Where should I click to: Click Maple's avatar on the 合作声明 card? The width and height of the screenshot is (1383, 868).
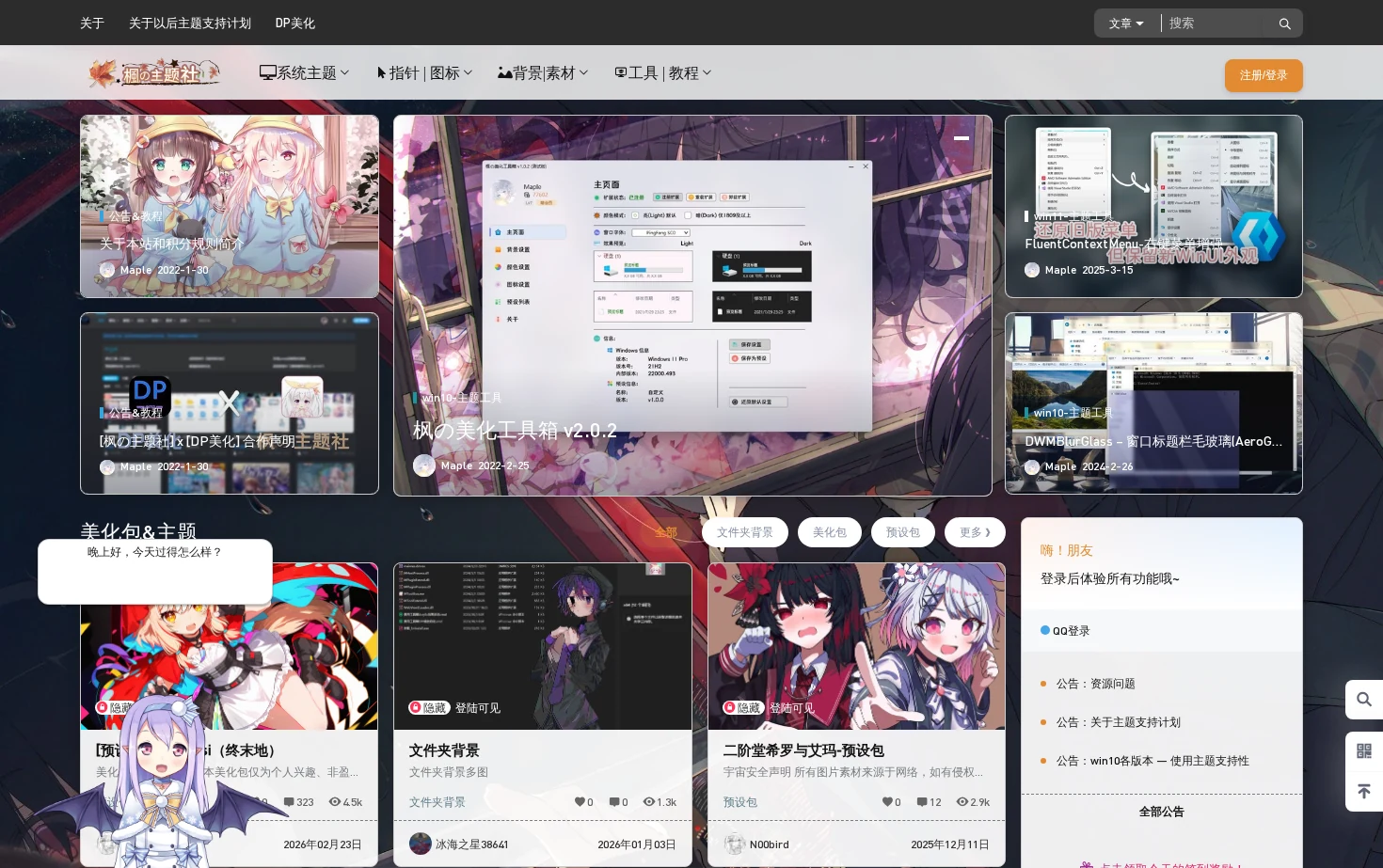pos(107,466)
